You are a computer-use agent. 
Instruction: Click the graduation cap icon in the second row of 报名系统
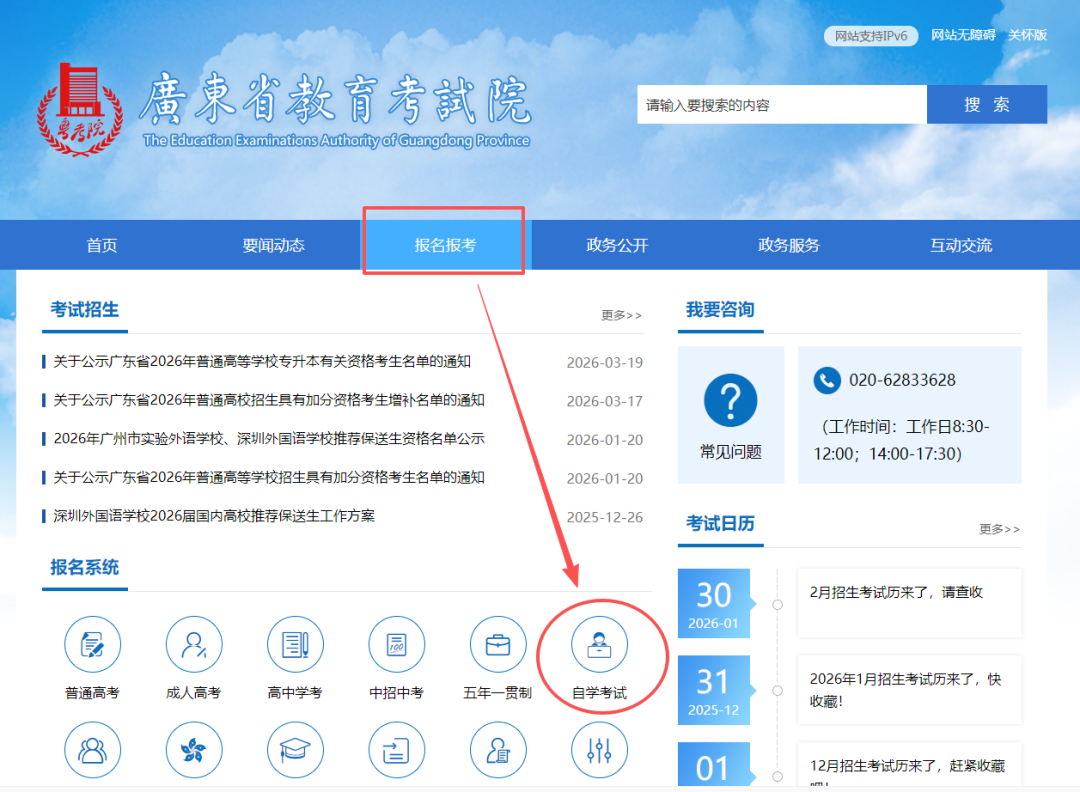[295, 750]
